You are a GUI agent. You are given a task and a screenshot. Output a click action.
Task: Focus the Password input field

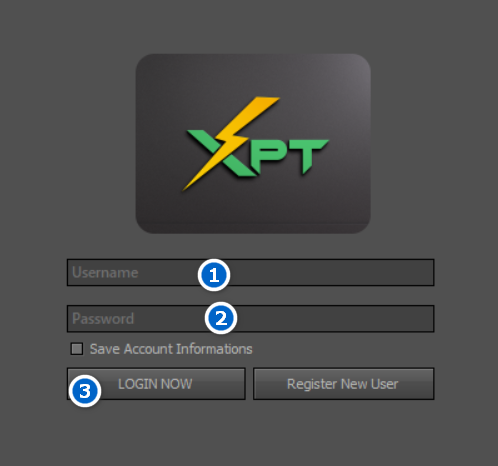[x=250, y=318]
